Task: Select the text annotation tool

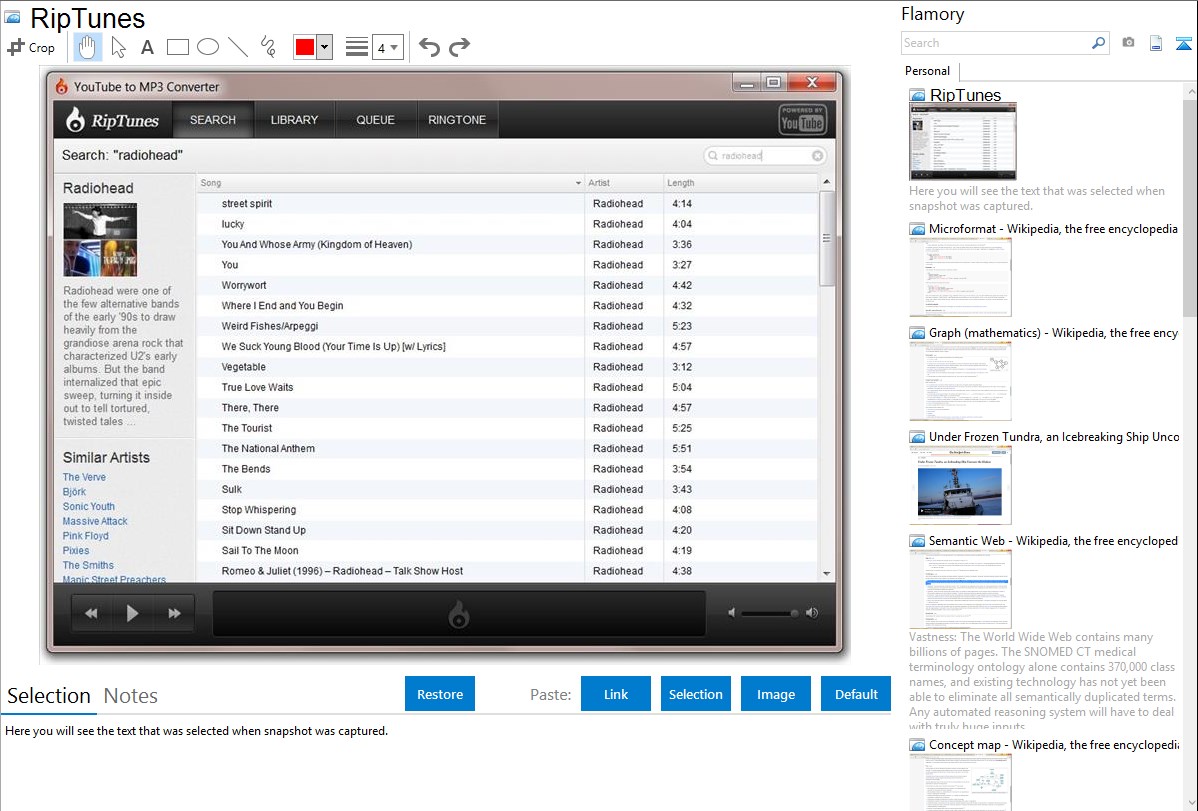Action: (147, 47)
